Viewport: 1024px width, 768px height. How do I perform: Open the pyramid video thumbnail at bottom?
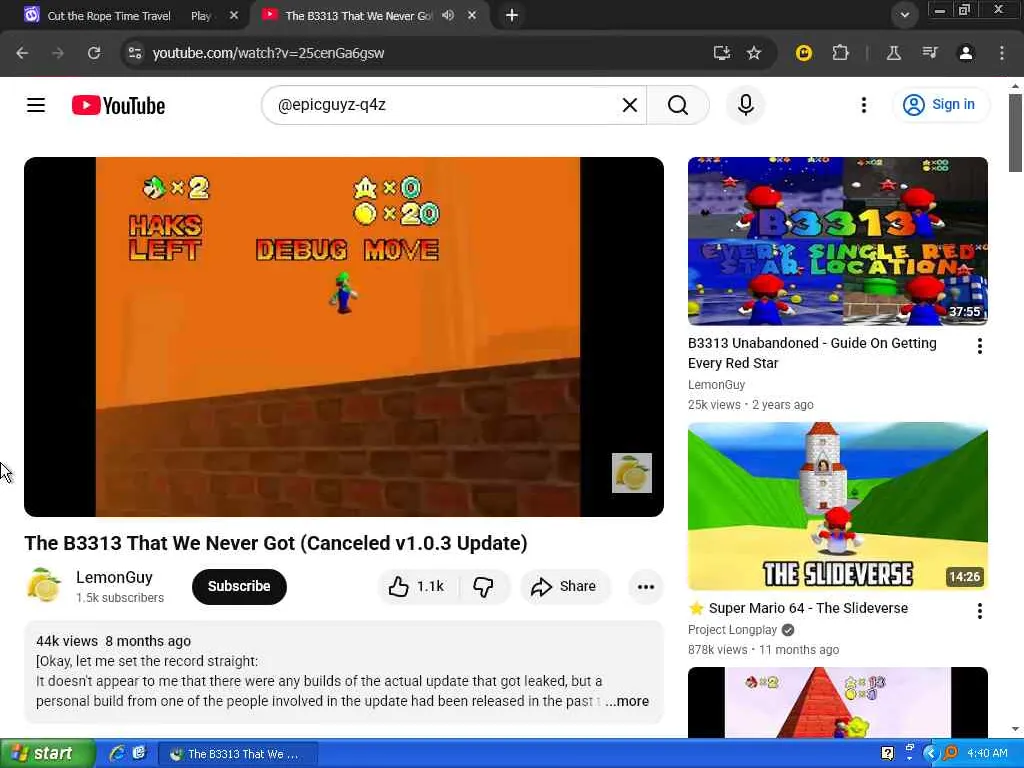click(x=837, y=702)
